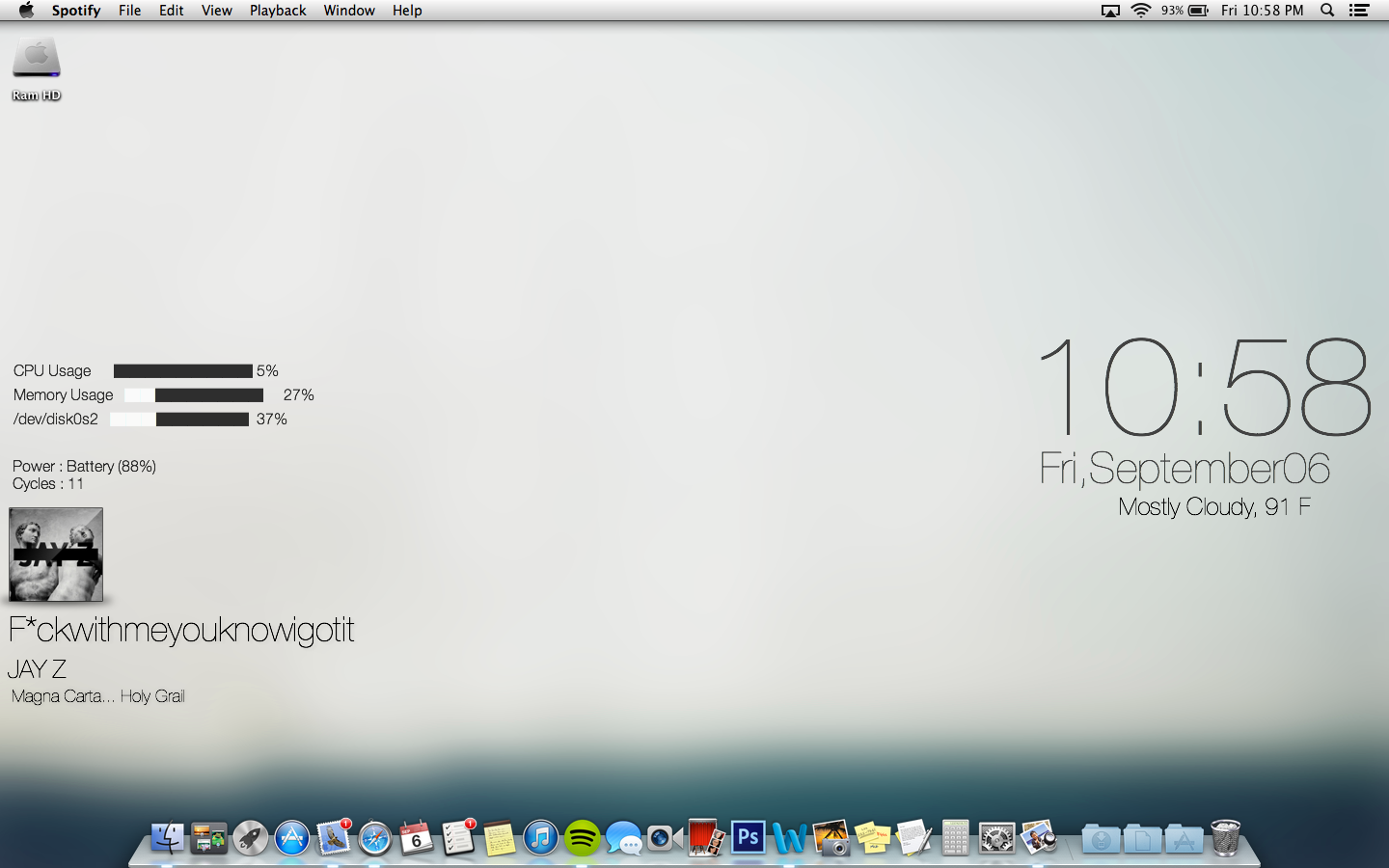Launch Safari compass icon
1389x868 pixels.
click(375, 837)
